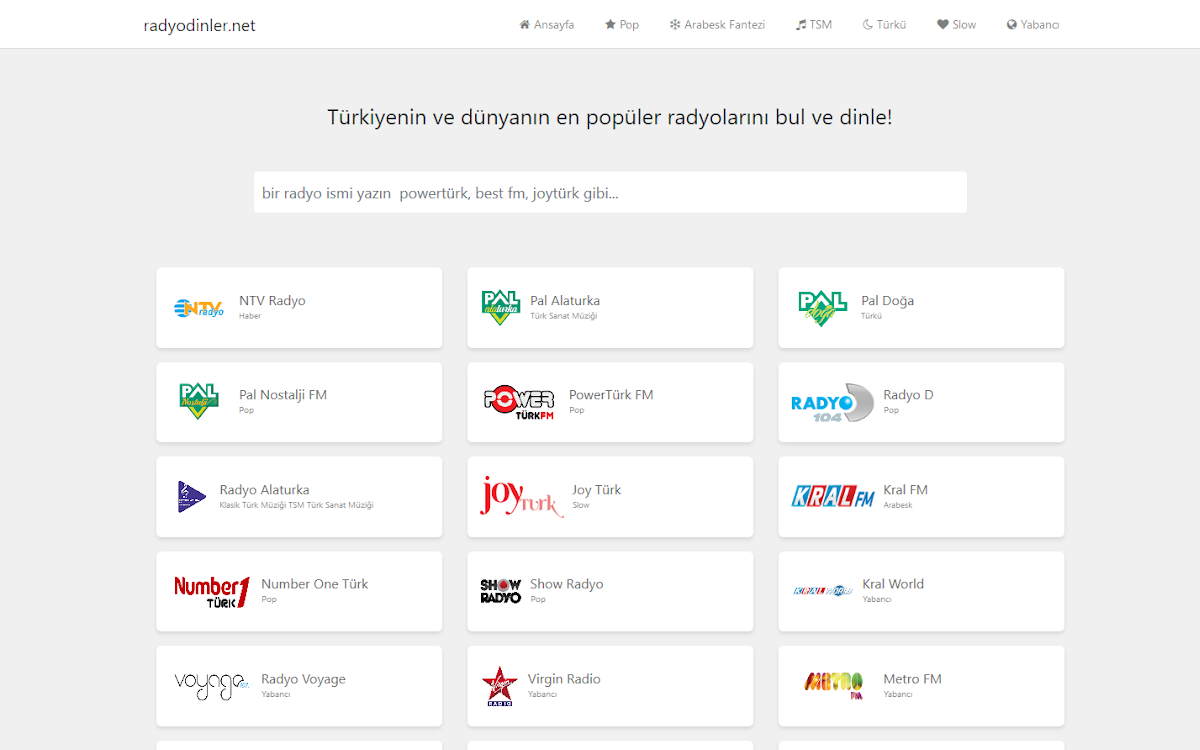Click Pop label under PowerTürk FM
The width and height of the screenshot is (1200, 750).
click(577, 410)
